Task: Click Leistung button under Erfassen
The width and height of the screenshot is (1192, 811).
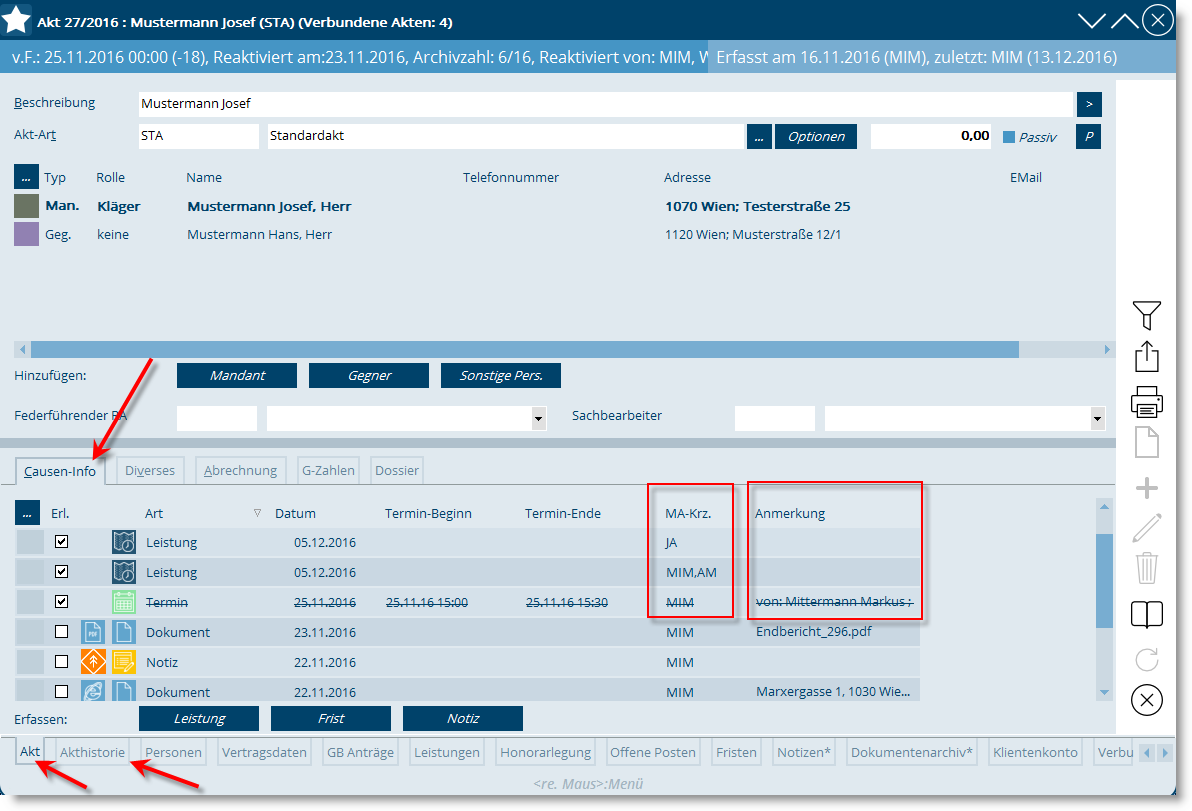Action: click(x=199, y=718)
